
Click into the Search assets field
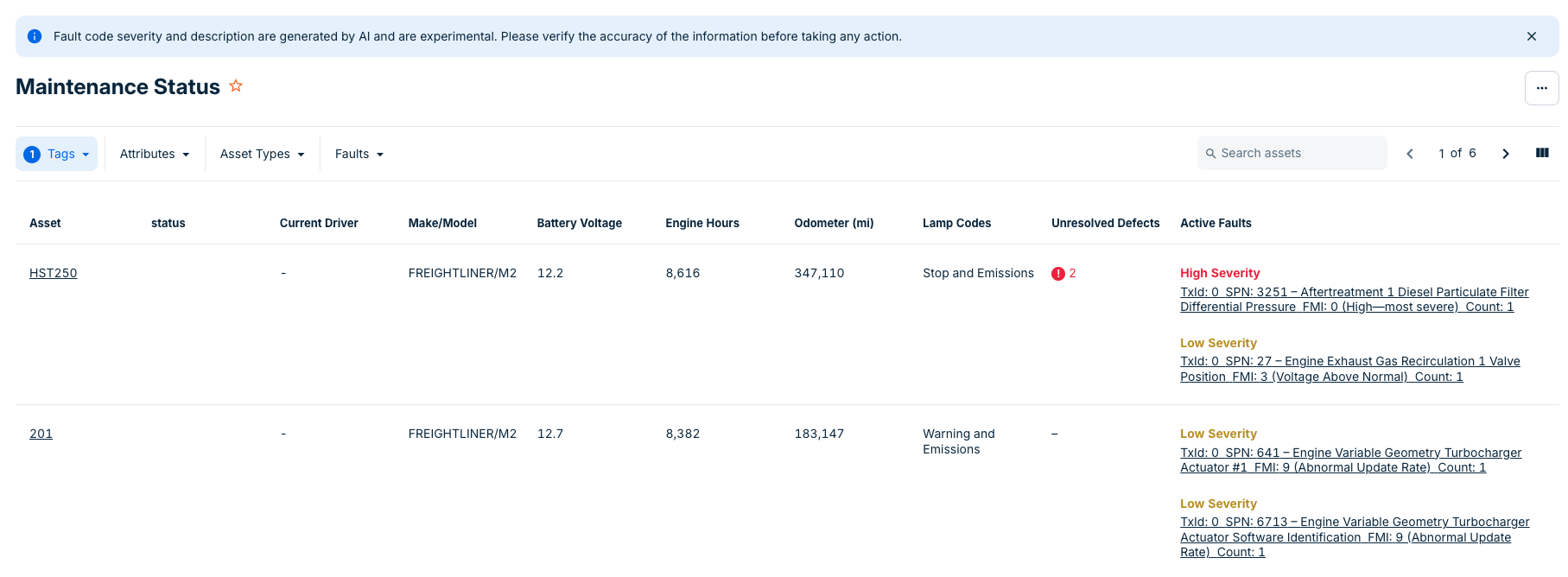(x=1296, y=153)
